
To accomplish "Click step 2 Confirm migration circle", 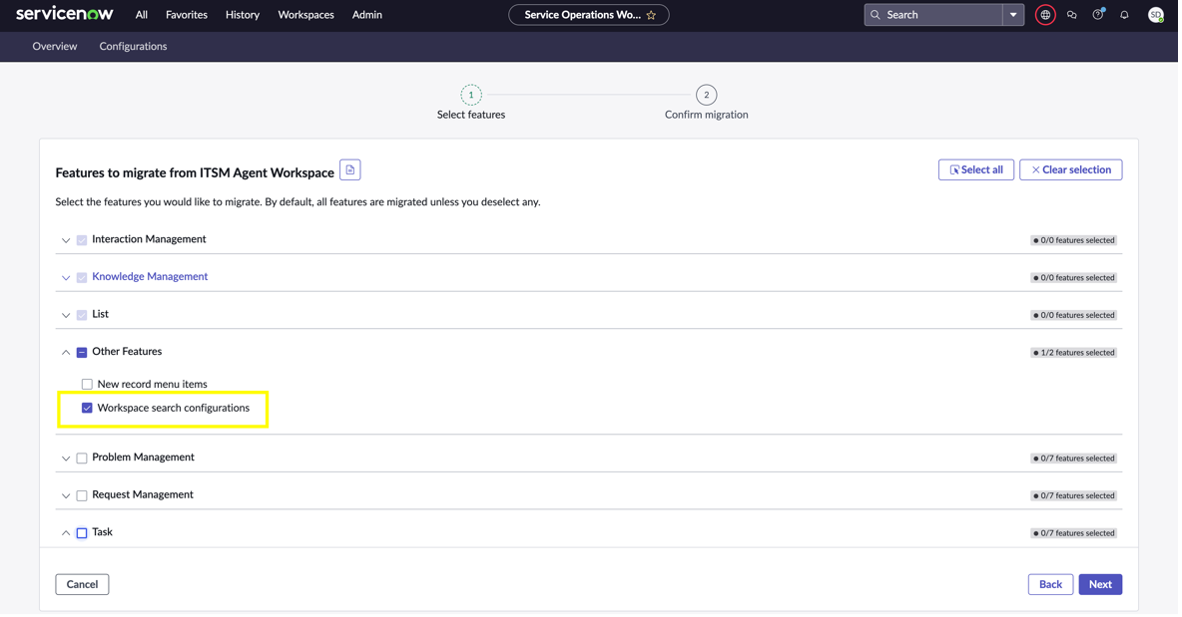I will tap(706, 95).
